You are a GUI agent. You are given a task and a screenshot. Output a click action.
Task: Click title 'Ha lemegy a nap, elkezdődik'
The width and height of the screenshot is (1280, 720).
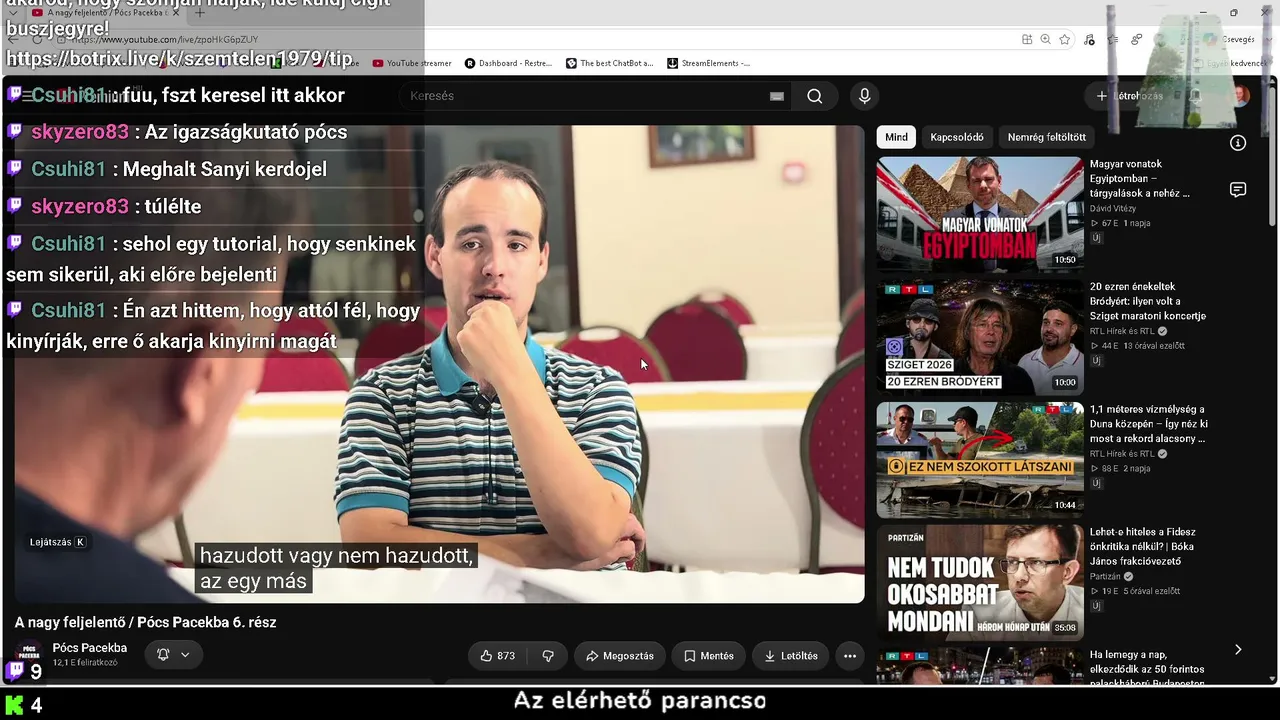(1147, 669)
